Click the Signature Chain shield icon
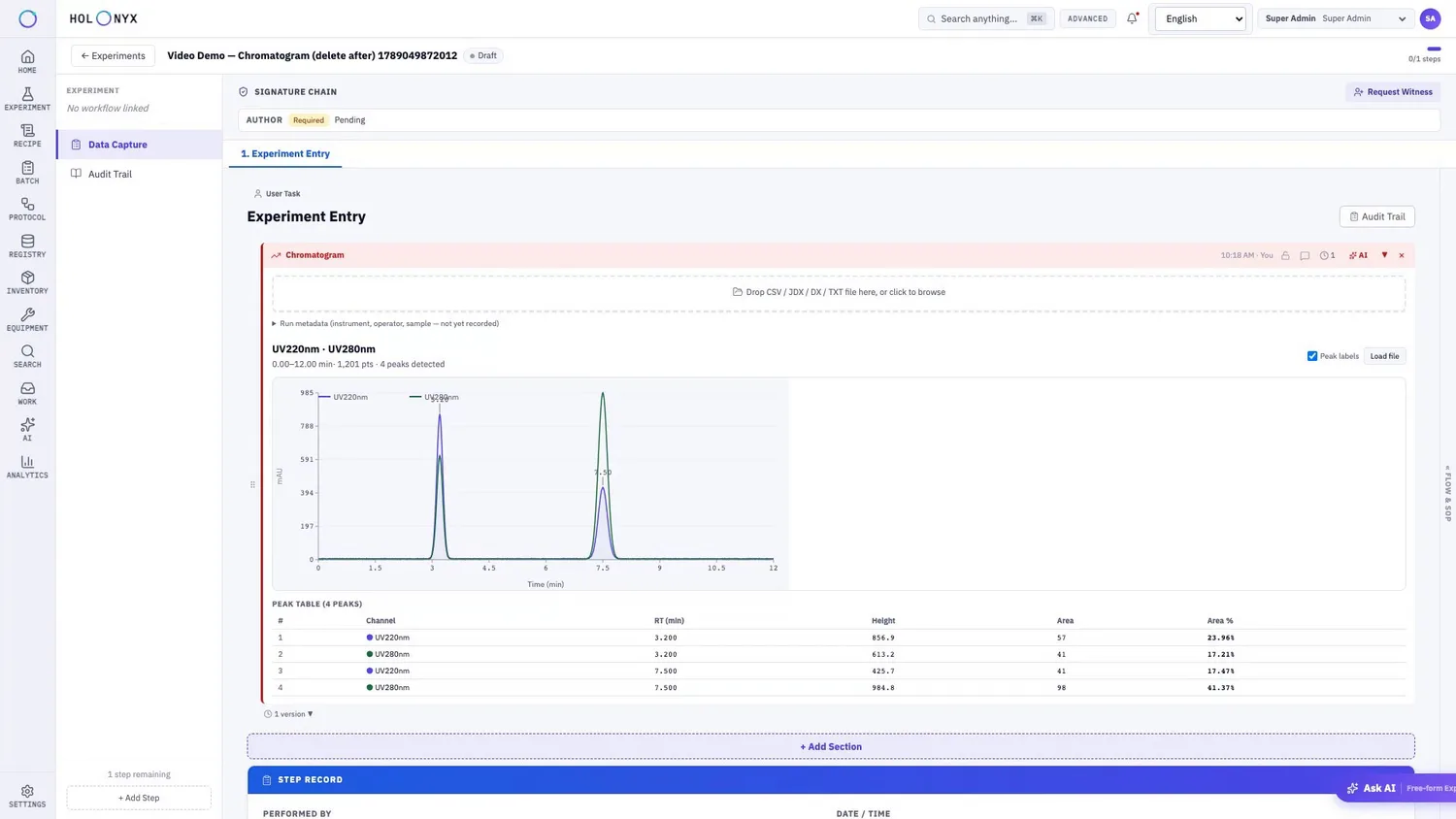The image size is (1456, 819). [x=244, y=92]
